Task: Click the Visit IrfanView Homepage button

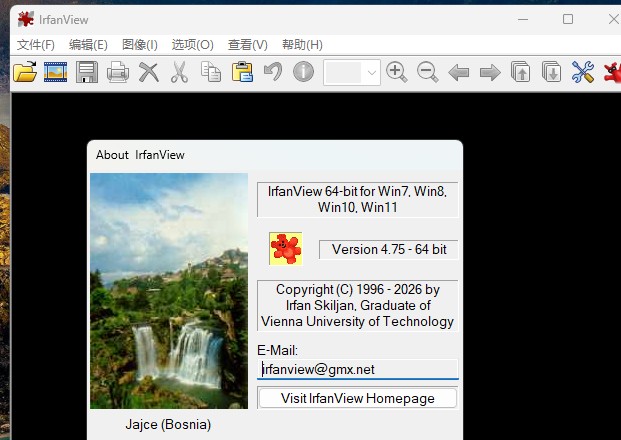Action: click(x=358, y=398)
